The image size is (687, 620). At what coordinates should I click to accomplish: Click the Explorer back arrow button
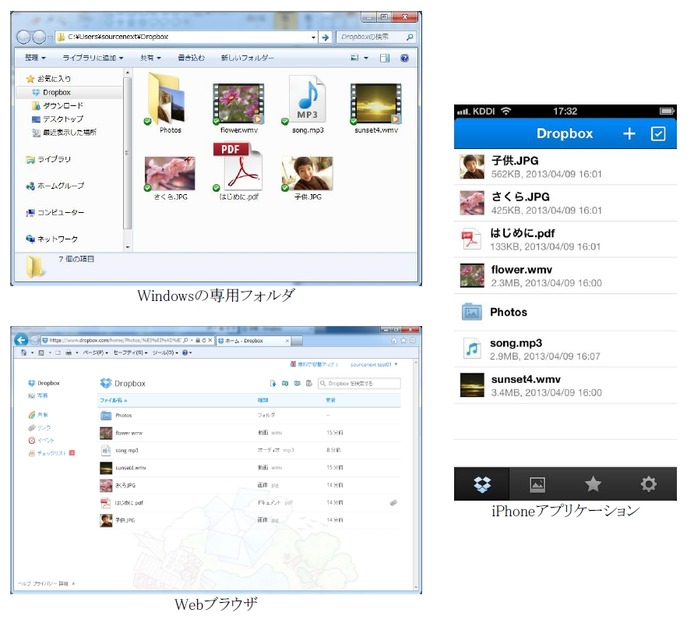click(x=23, y=37)
